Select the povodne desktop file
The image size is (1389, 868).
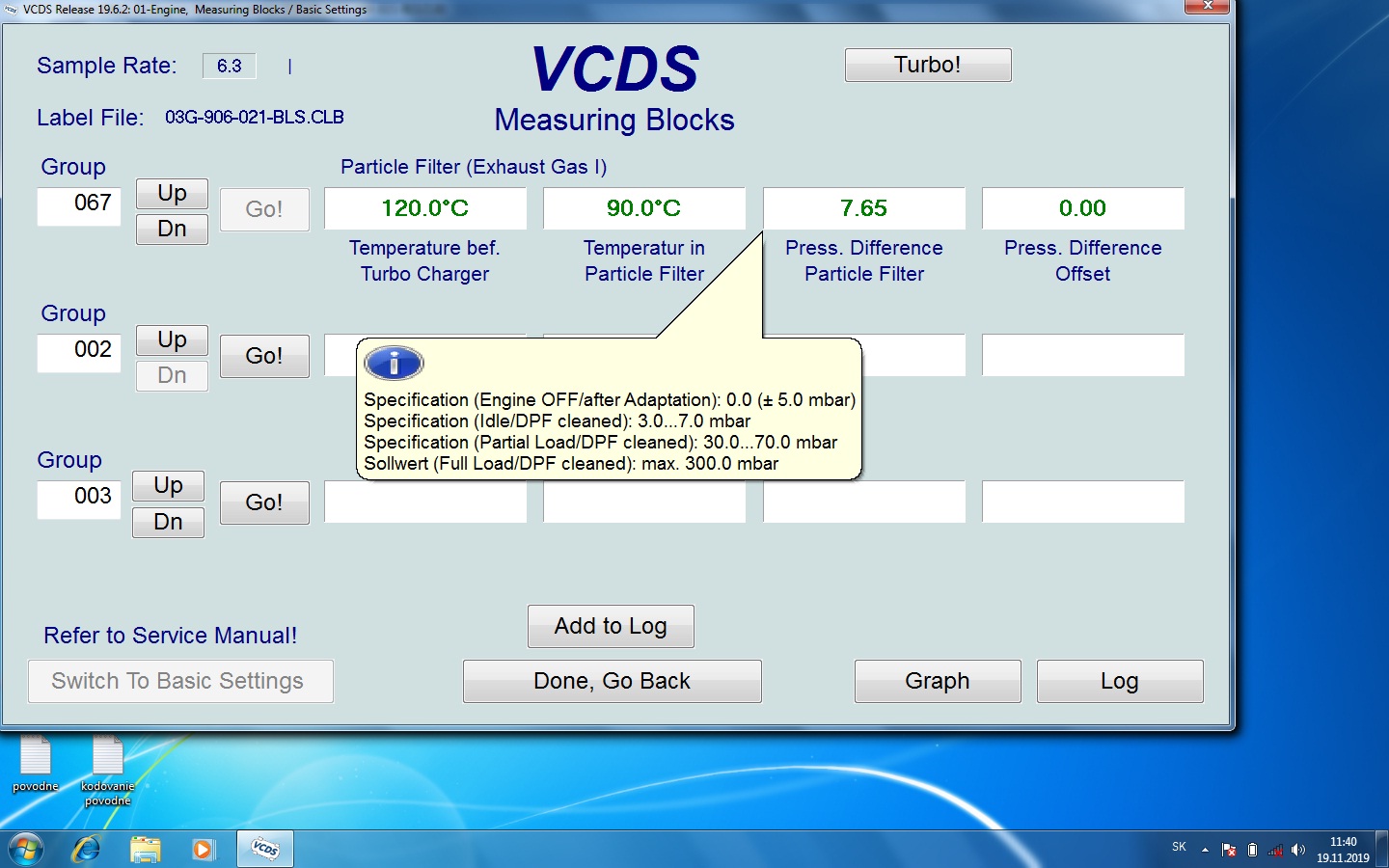click(x=36, y=764)
